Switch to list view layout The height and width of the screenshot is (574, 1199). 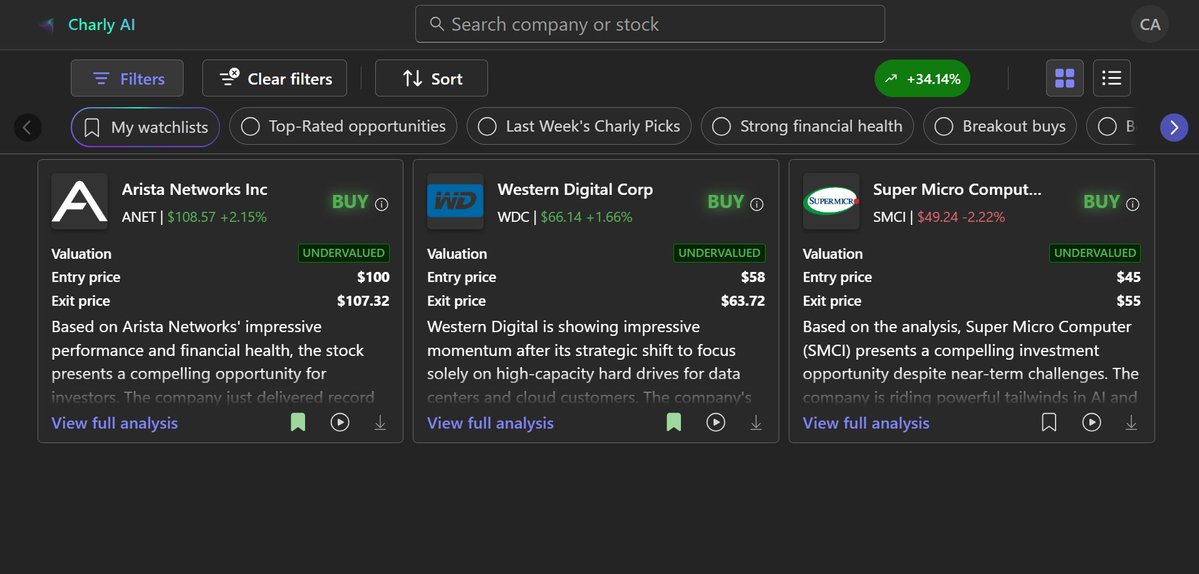click(x=1112, y=78)
